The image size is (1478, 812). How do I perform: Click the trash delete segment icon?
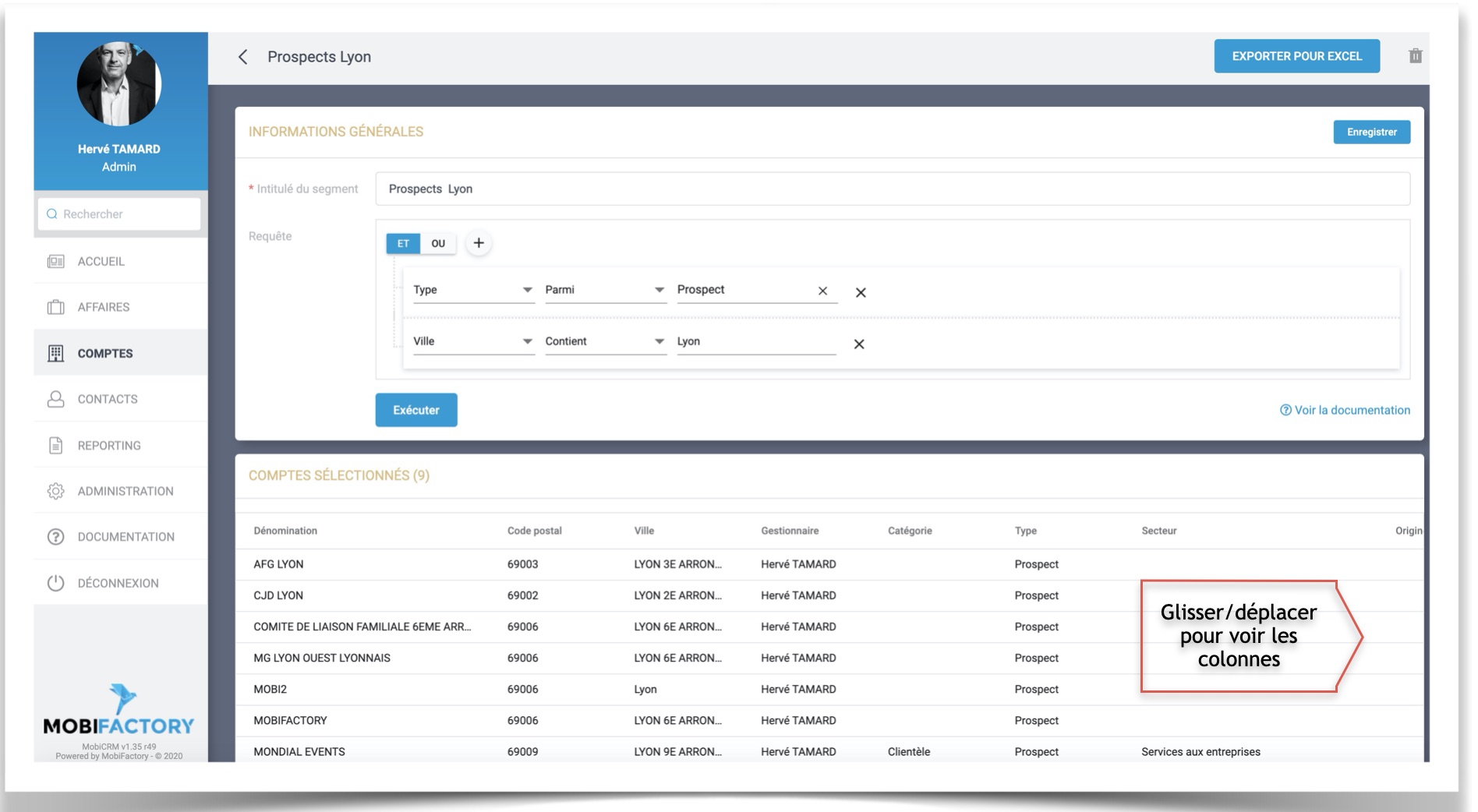coord(1415,56)
